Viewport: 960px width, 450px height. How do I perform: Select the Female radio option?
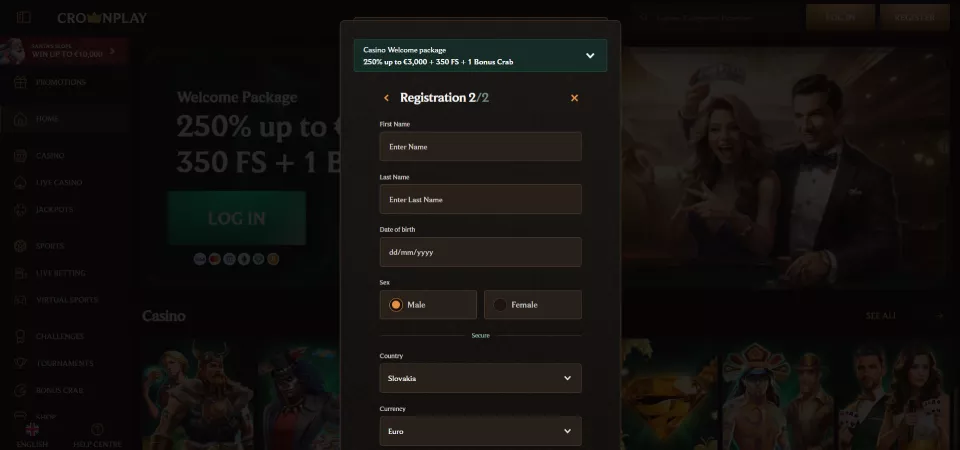click(533, 305)
